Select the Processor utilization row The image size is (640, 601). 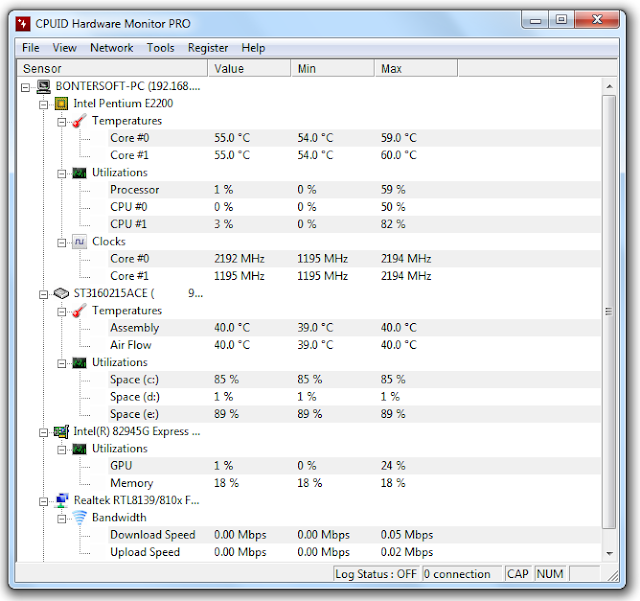[354, 190]
